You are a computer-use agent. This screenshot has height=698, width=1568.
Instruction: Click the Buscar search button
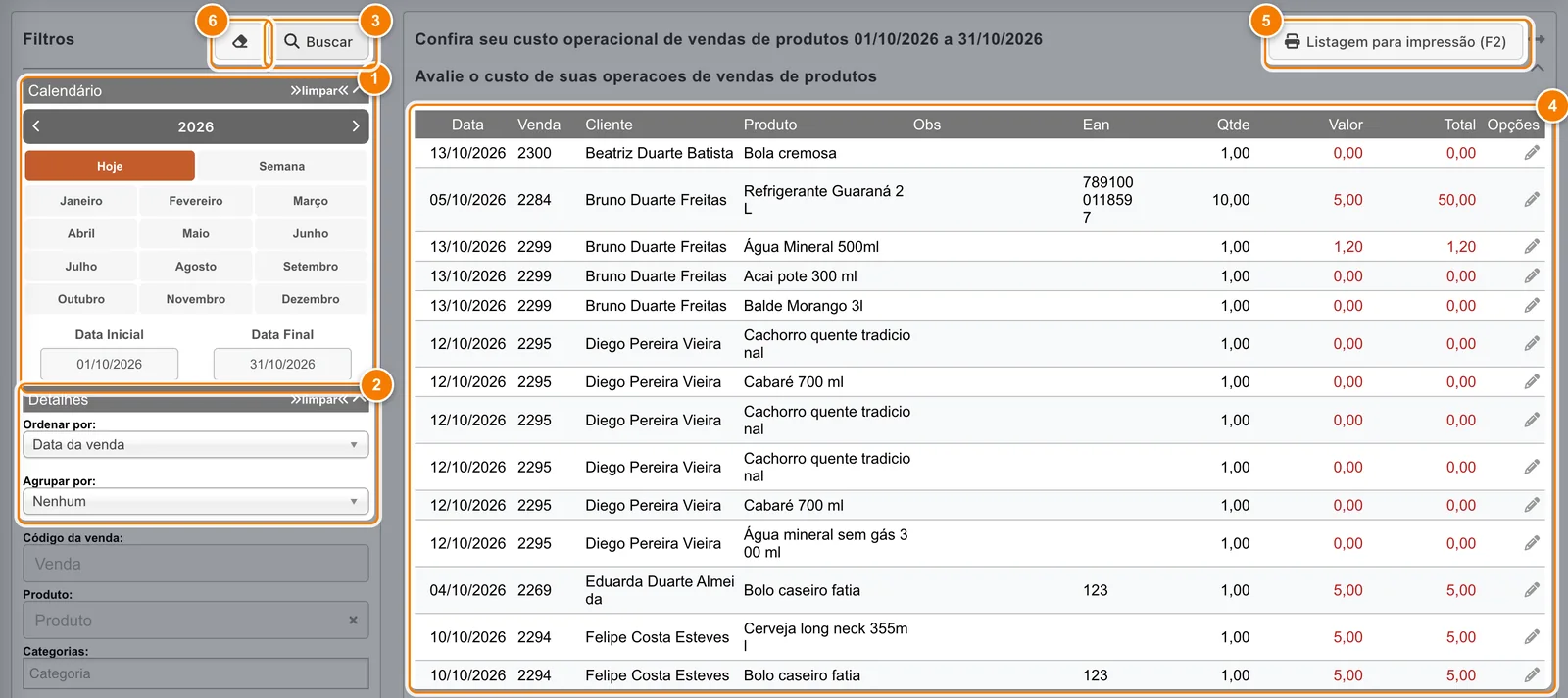318,42
